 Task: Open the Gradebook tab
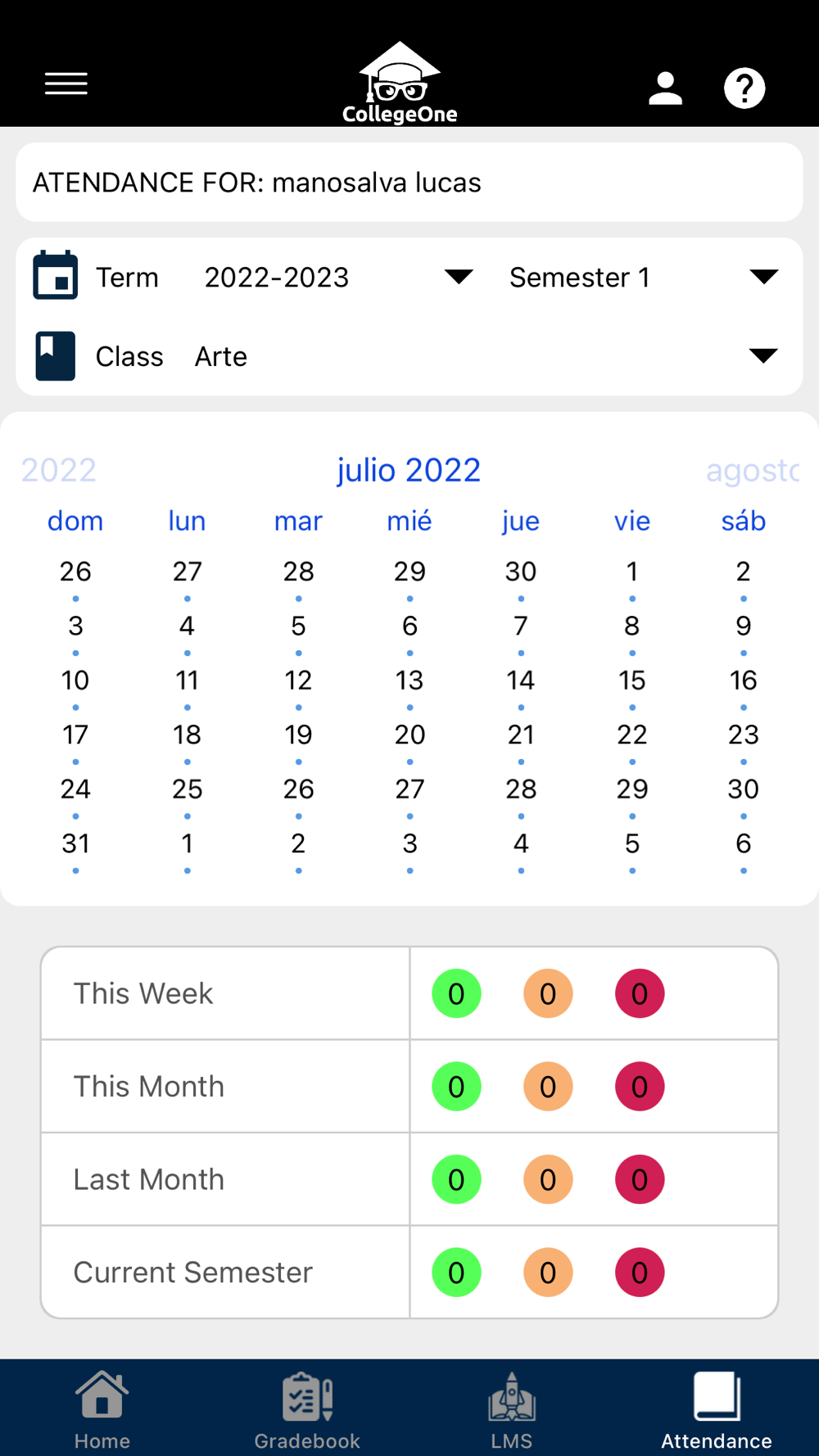tap(307, 1410)
